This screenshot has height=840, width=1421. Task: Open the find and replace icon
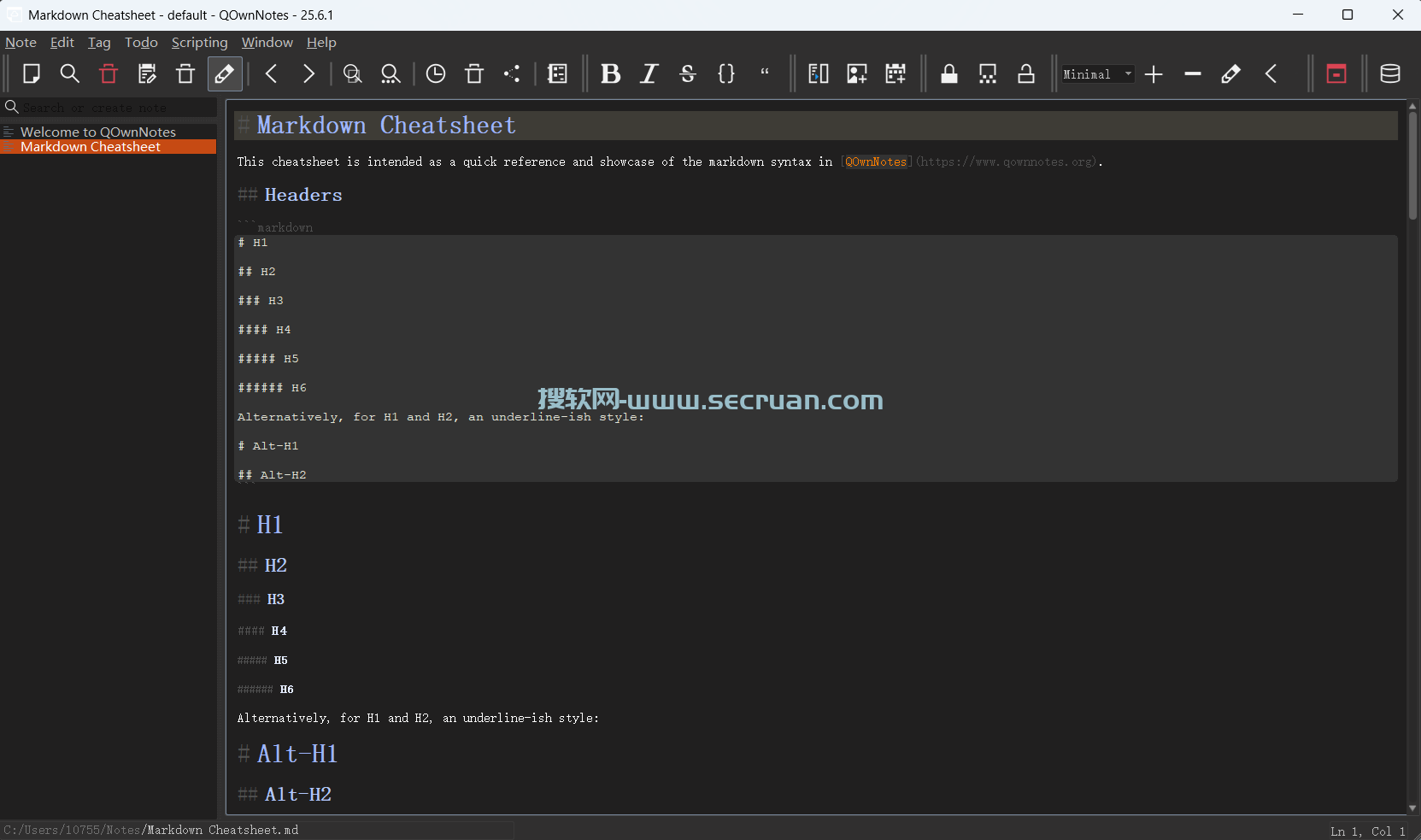[x=390, y=74]
